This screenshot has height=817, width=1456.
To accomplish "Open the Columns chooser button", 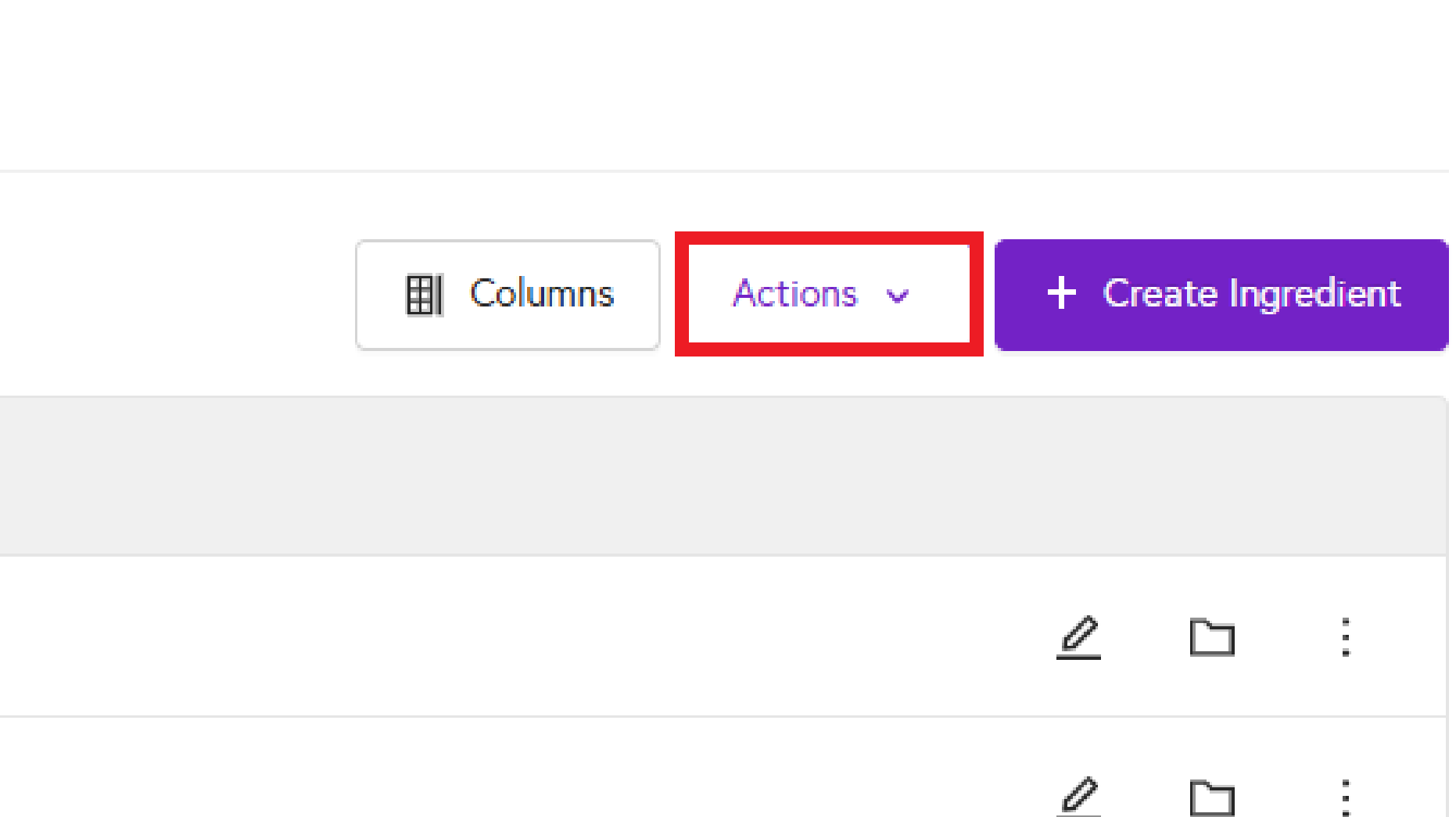I will pos(507,295).
